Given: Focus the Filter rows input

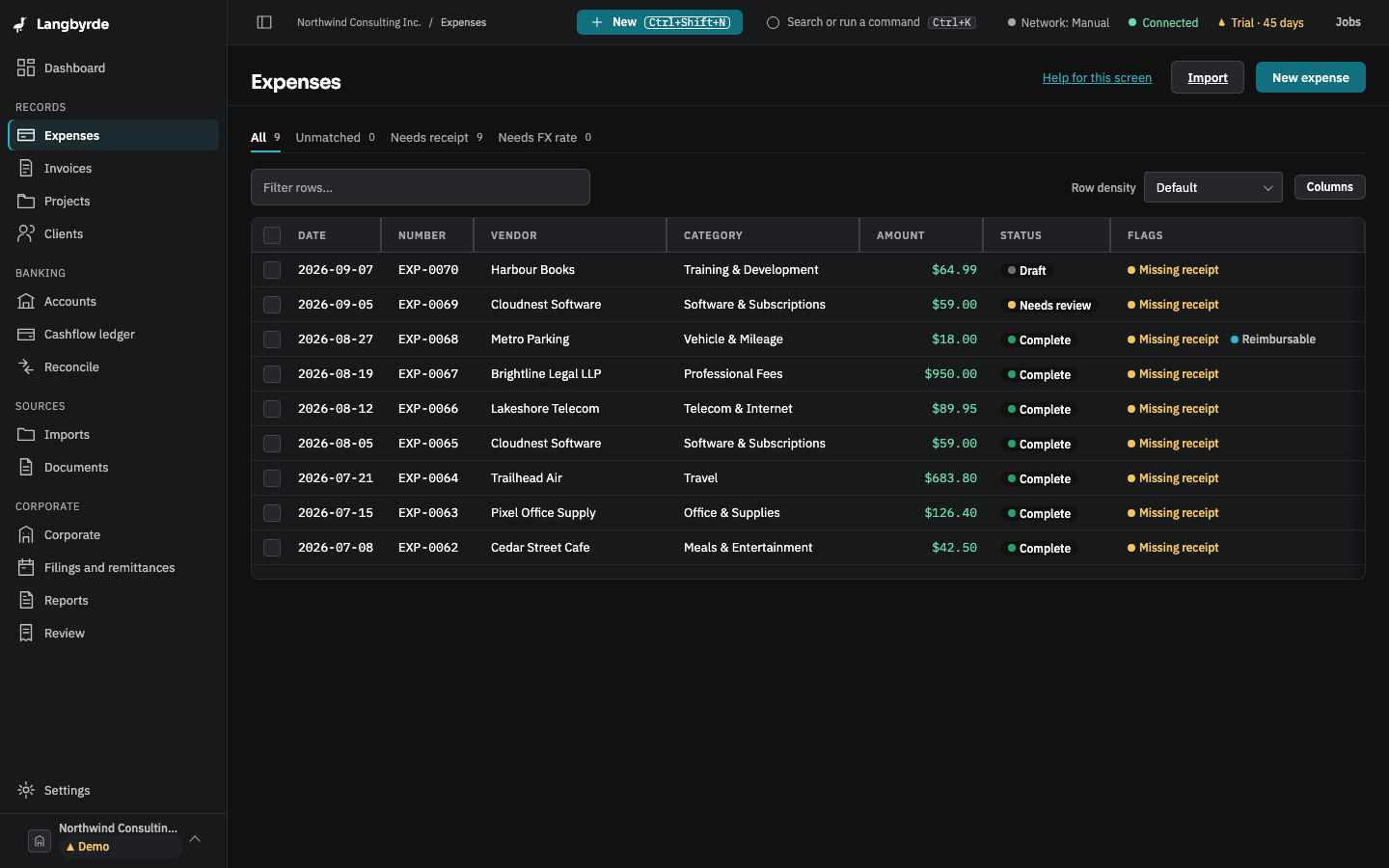Looking at the screenshot, I should pos(421,187).
